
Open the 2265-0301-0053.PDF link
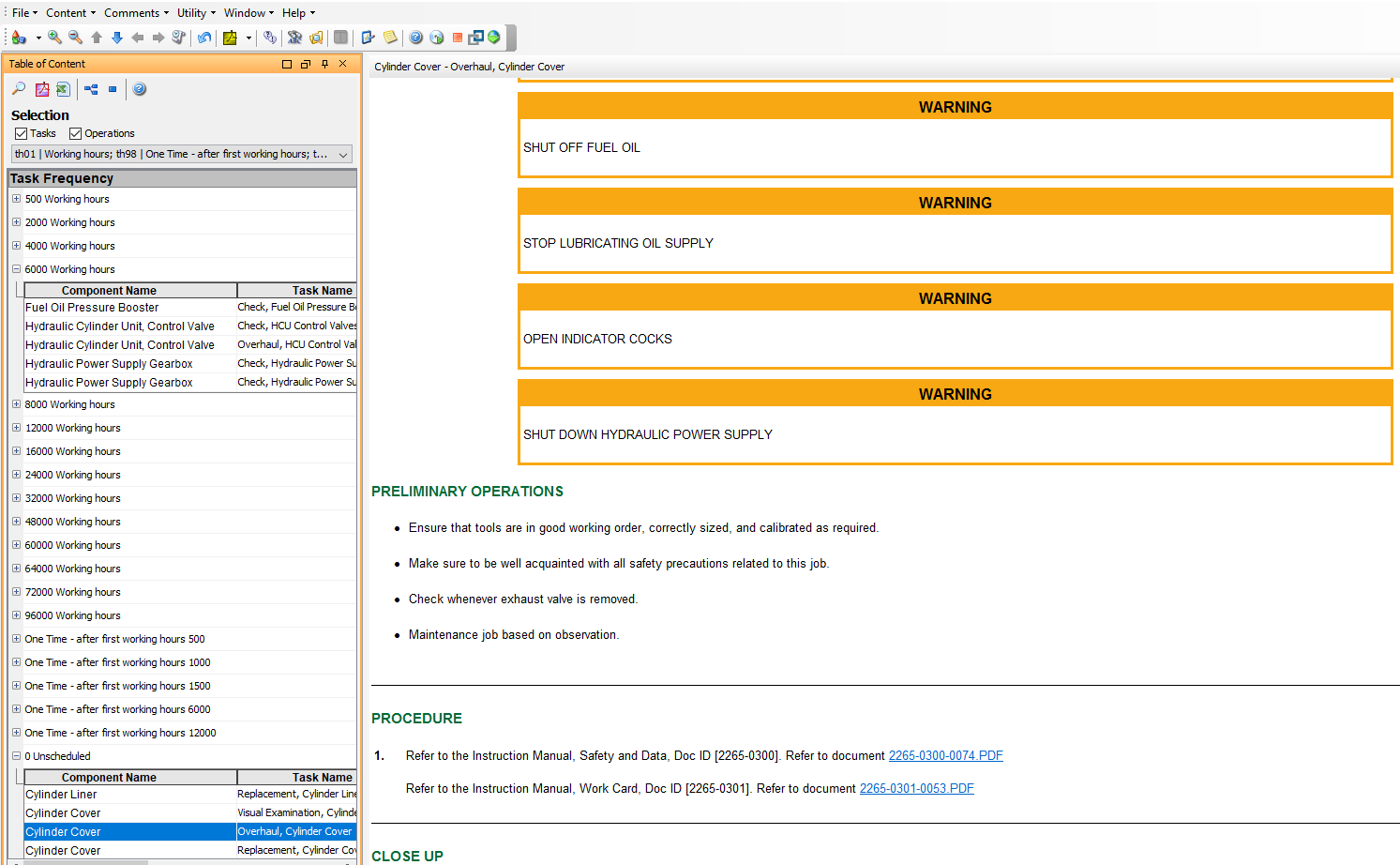pos(916,788)
